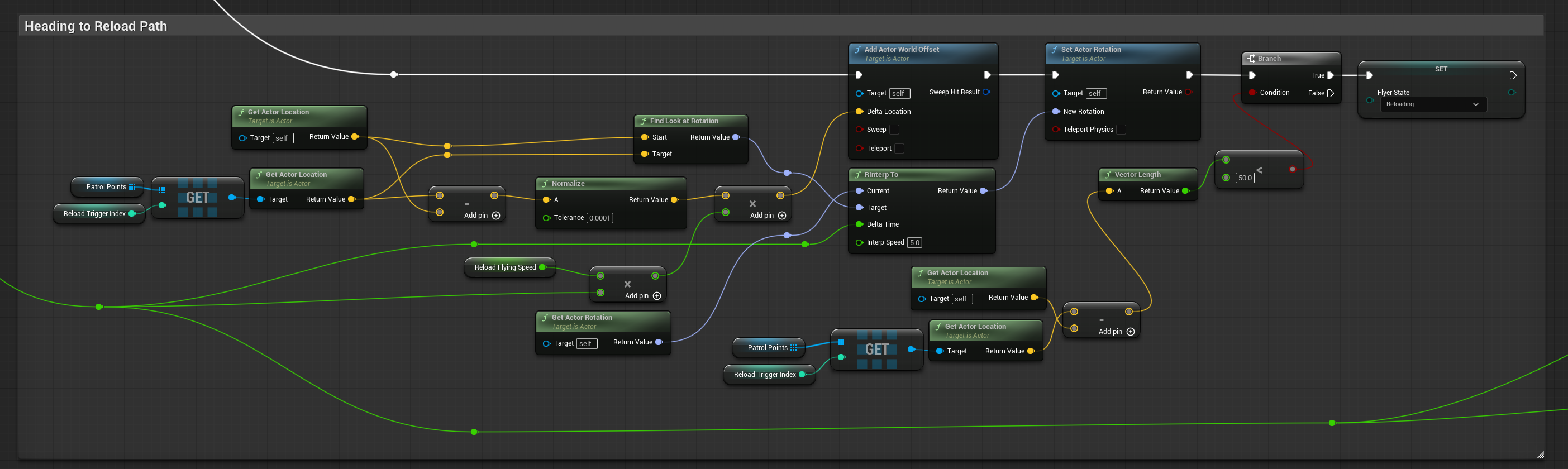Toggle Teleport Physics checkbox on Set Actor Rotation
This screenshot has width=1568, height=469.
pyautogui.click(x=1121, y=130)
